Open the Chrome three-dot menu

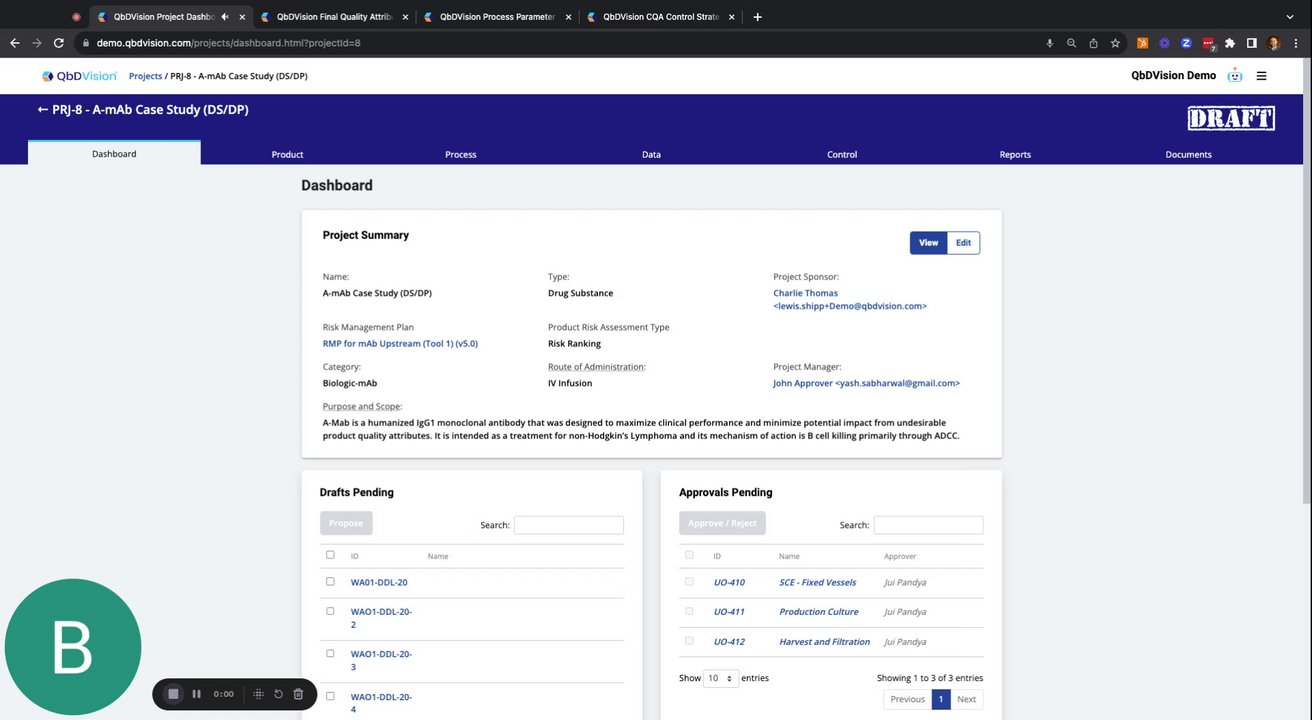pos(1296,43)
